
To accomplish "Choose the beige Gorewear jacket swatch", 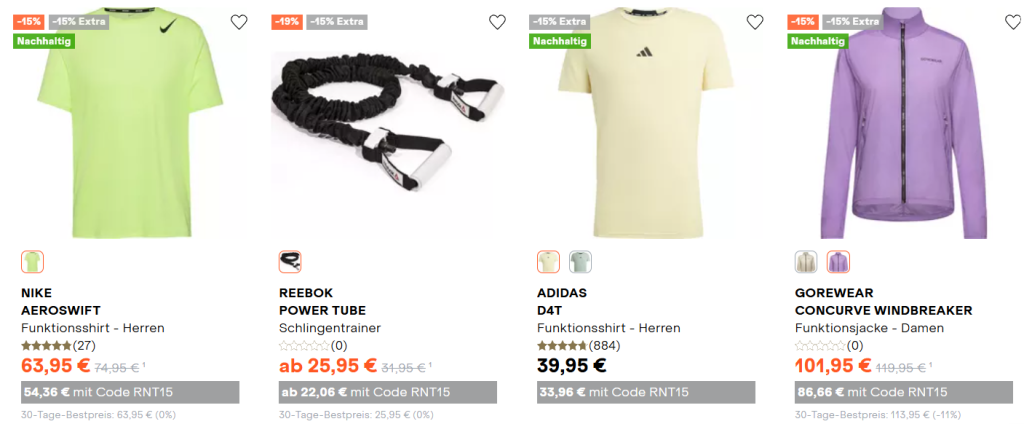I will pyautogui.click(x=806, y=262).
